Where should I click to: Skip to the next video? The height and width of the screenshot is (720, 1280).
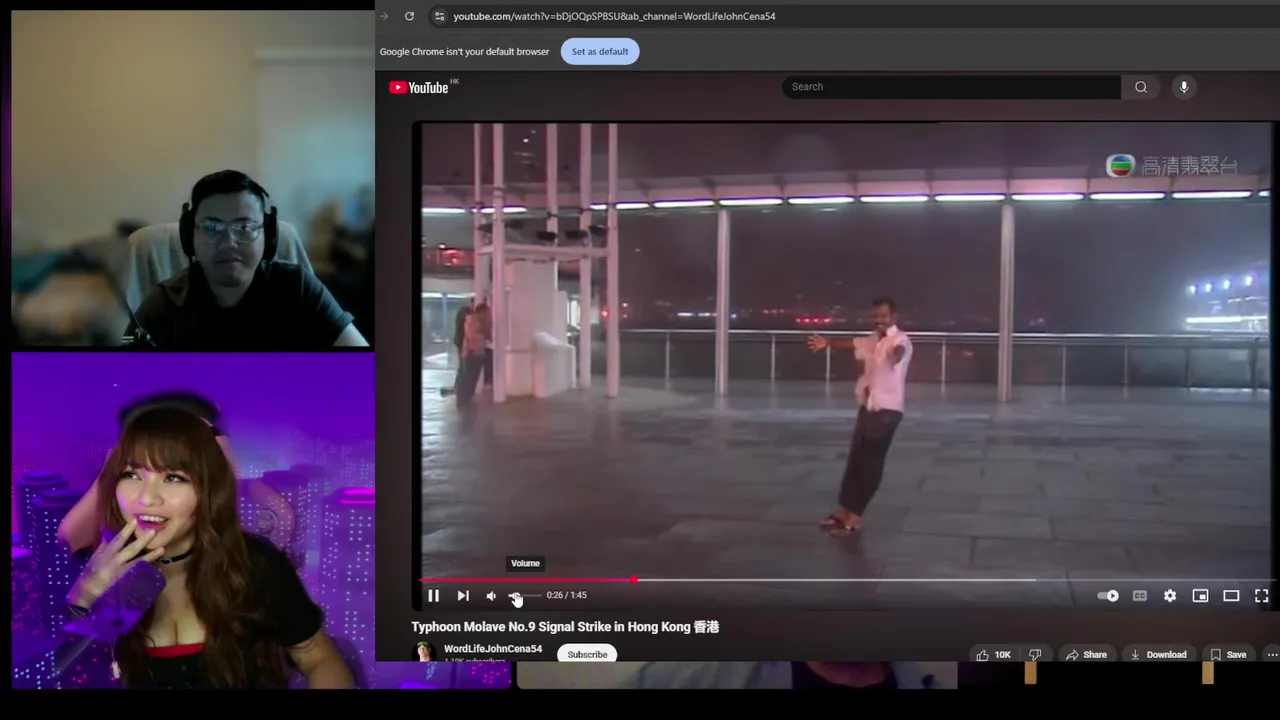click(x=463, y=596)
